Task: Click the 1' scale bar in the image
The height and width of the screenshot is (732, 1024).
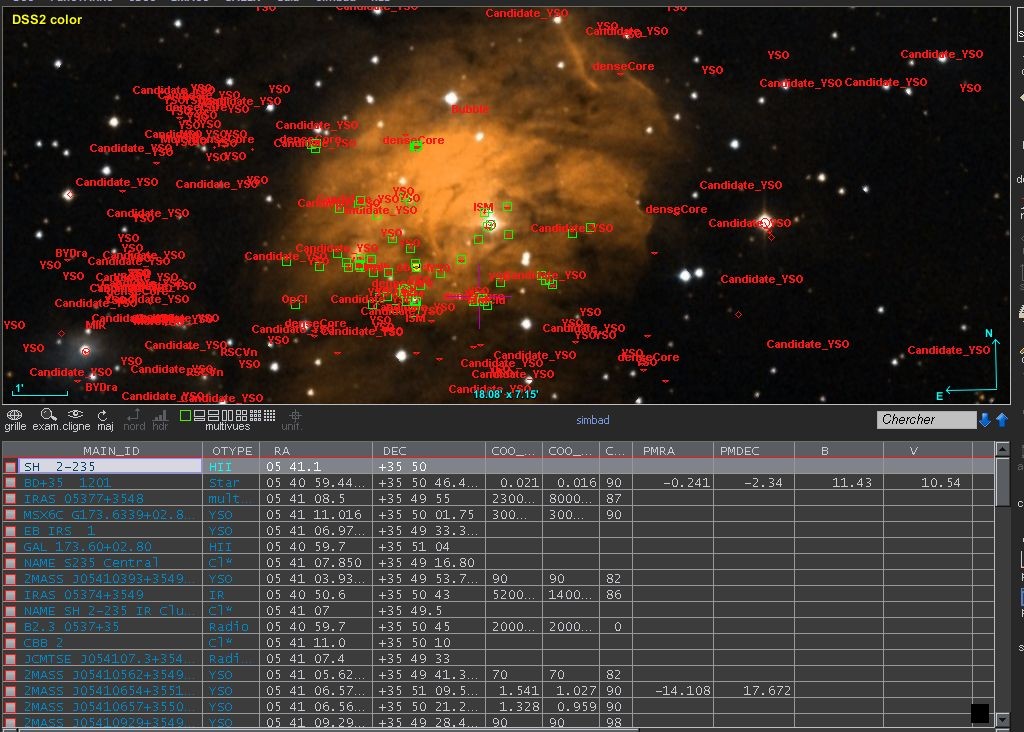Action: (x=40, y=390)
